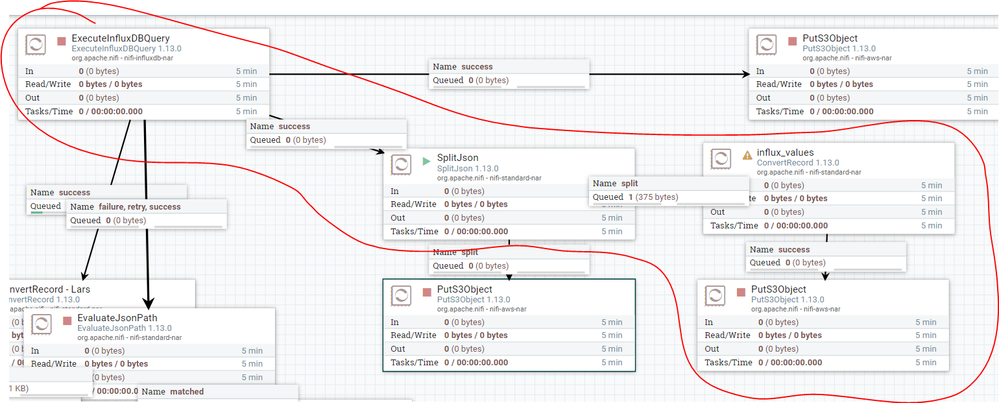Click the bundle text 'org.apache.nifi - nifi-standard-nar' in SplitJson

click(x=490, y=178)
